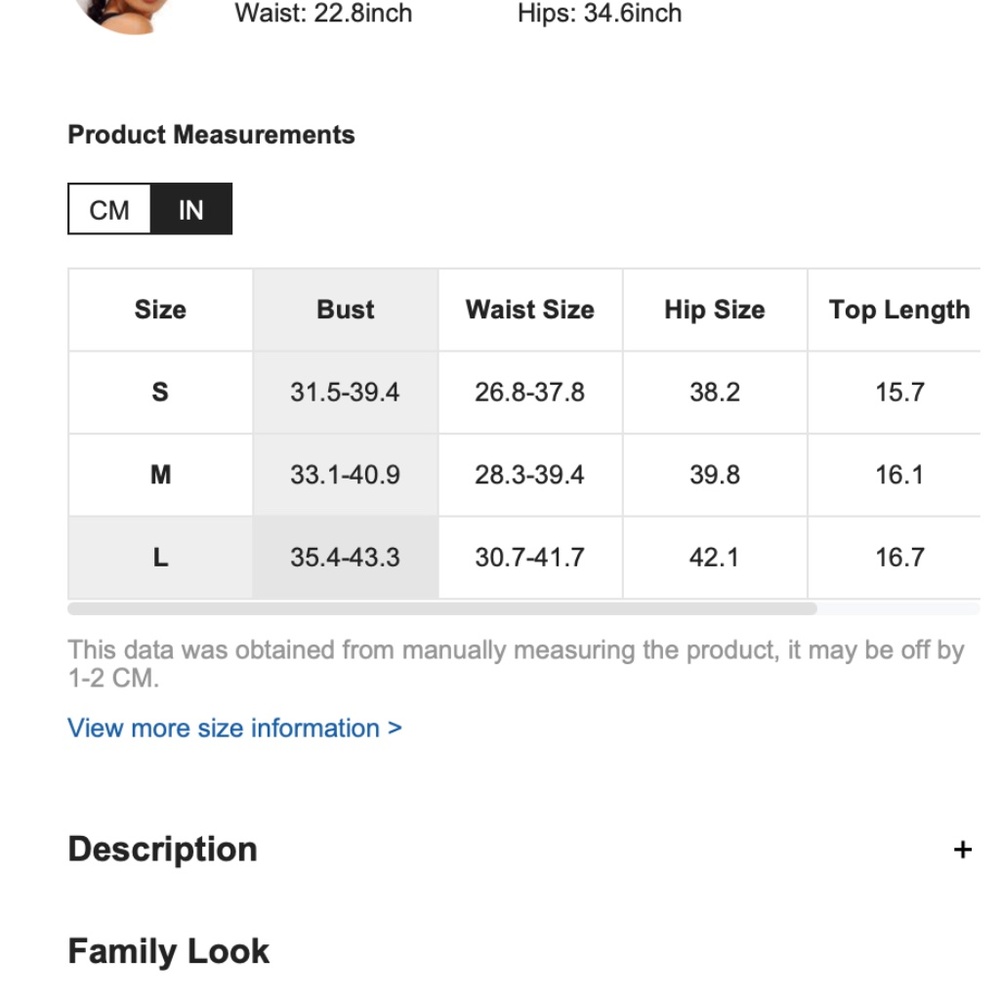The width and height of the screenshot is (1000, 1000).
Task: Click the Waist Size column header
Action: click(x=530, y=310)
